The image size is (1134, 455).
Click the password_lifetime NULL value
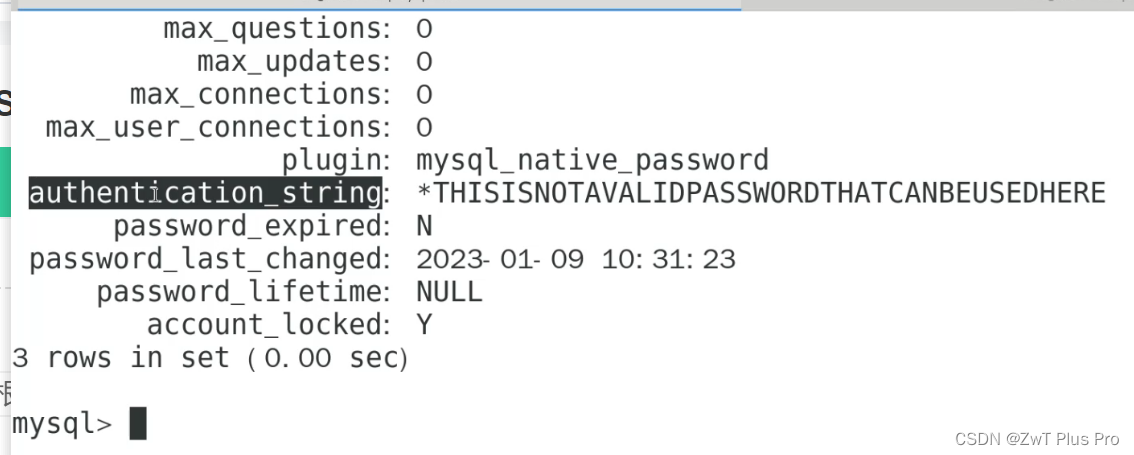[449, 292]
